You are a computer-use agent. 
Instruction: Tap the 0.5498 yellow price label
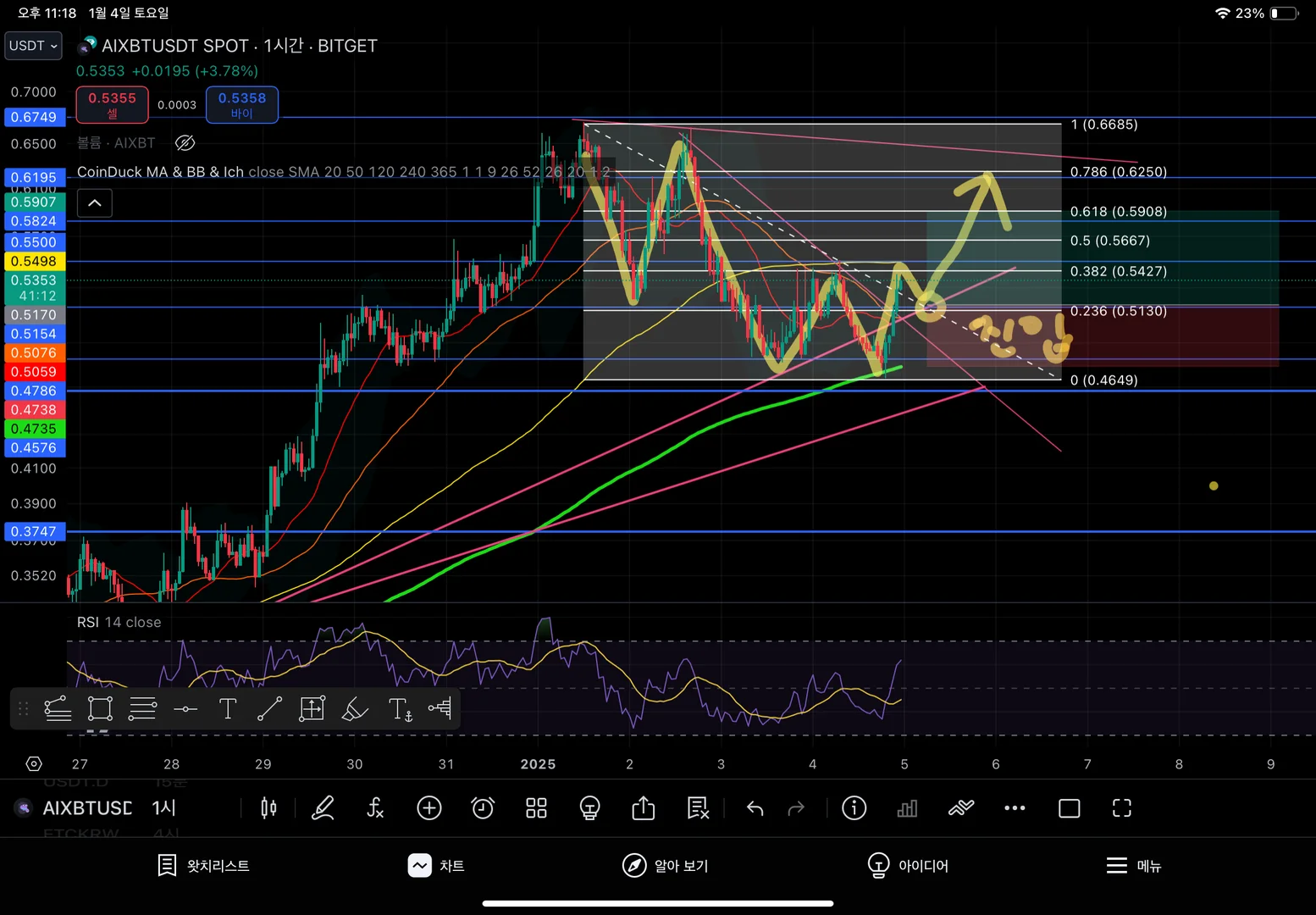pyautogui.click(x=34, y=261)
